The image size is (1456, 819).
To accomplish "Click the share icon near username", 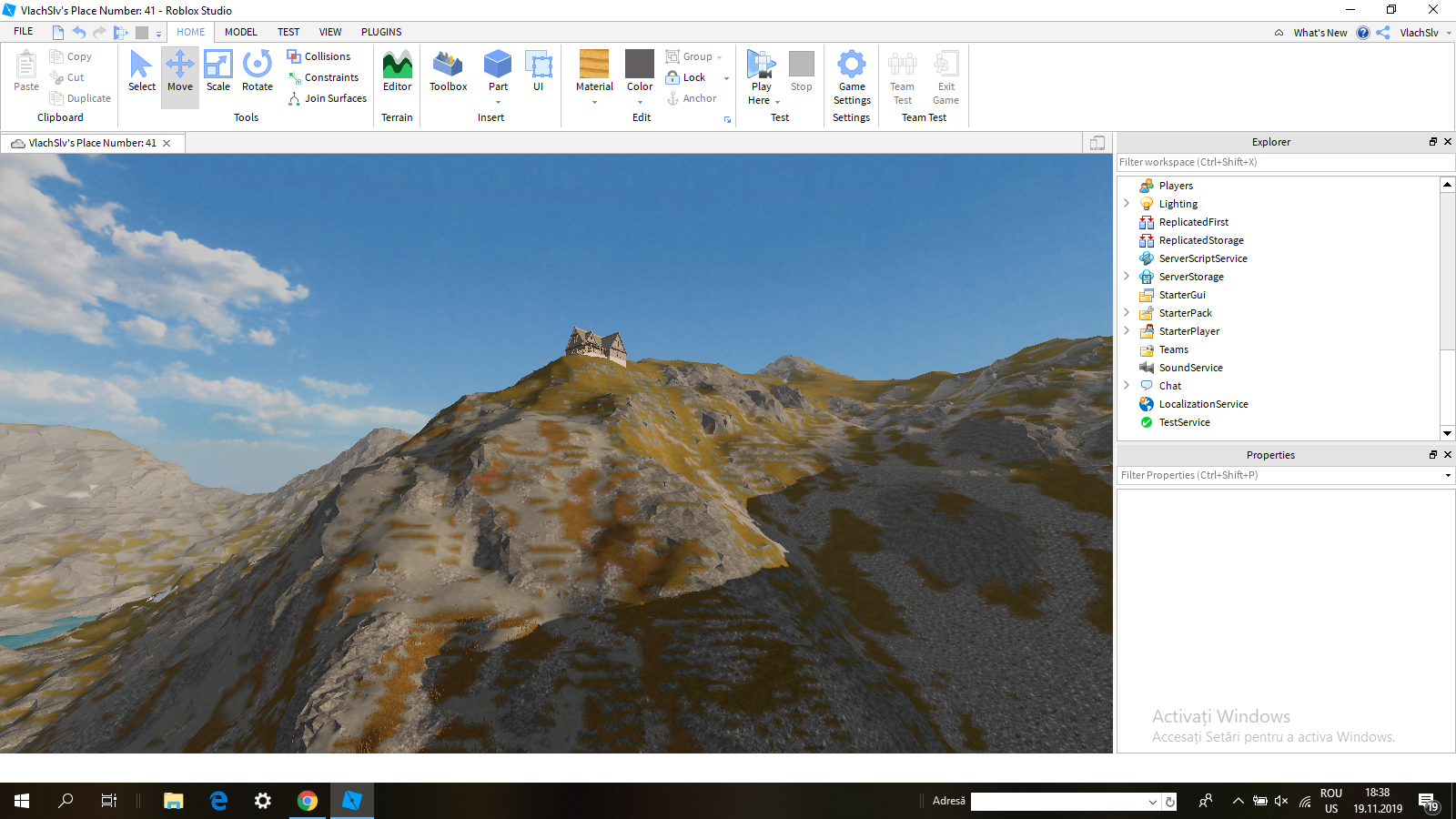I will (1383, 33).
